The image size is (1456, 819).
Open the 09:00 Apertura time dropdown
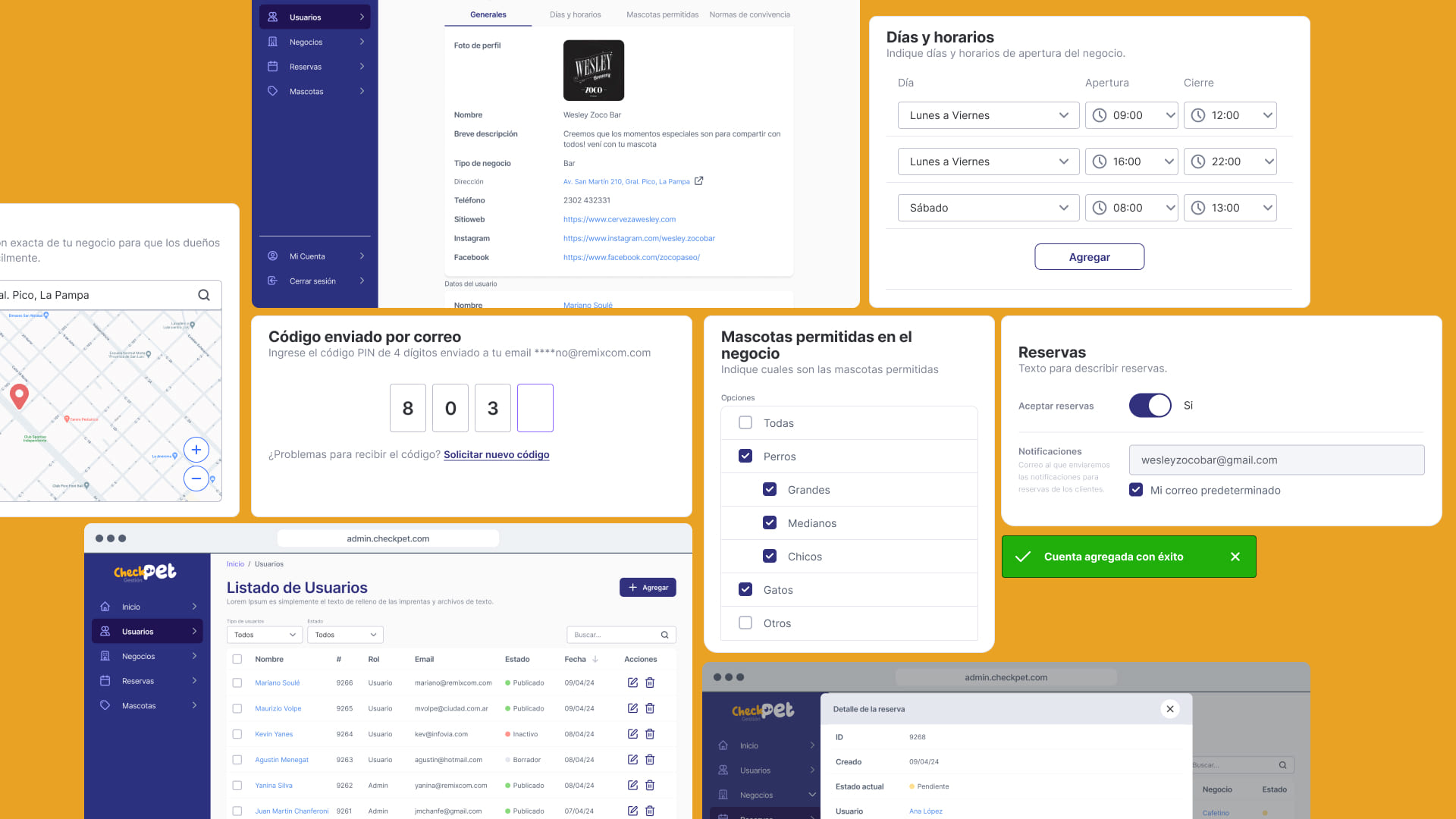pos(1131,115)
